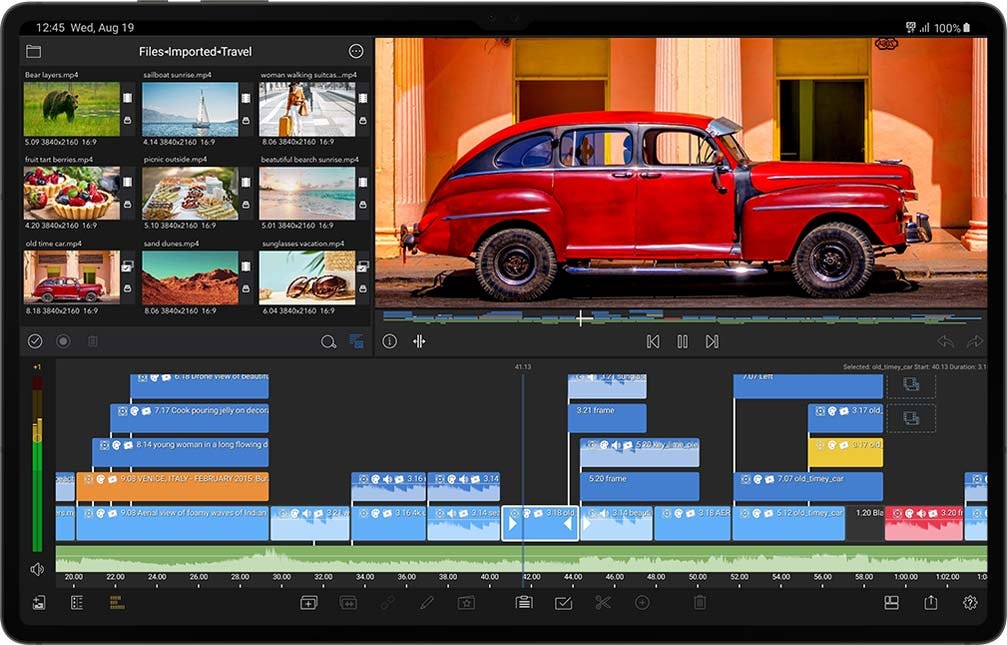This screenshot has width=1007, height=645.
Task: Click the share/export icon in bottom toolbar
Action: tap(931, 603)
